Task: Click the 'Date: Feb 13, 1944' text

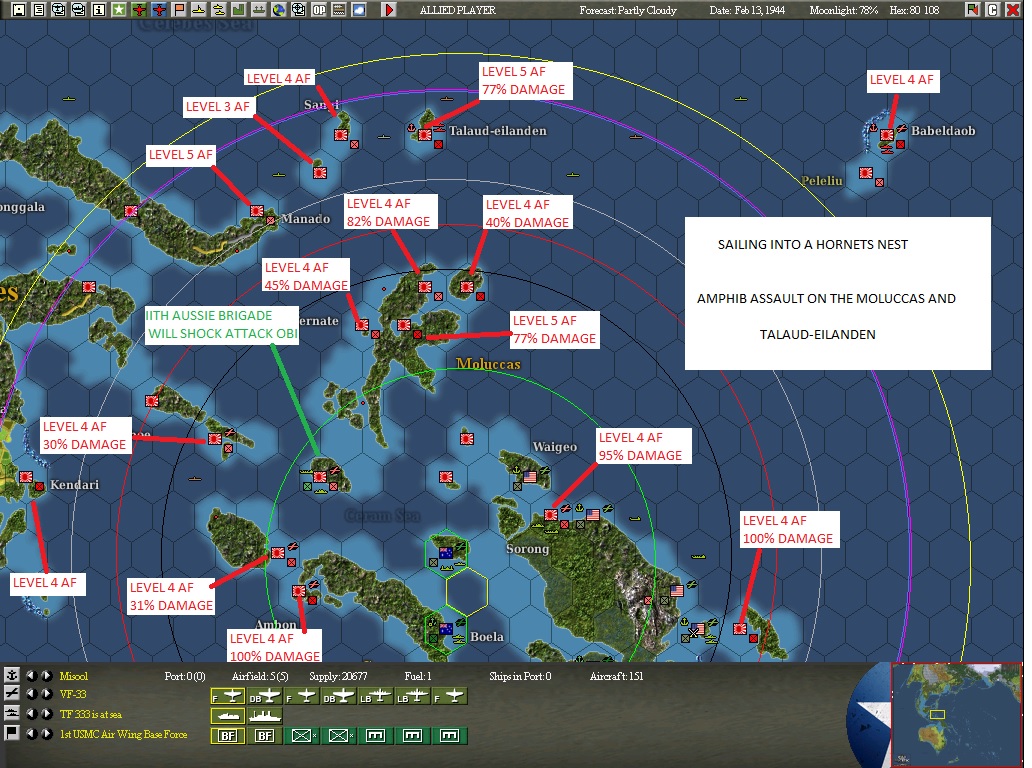Action: click(x=747, y=10)
